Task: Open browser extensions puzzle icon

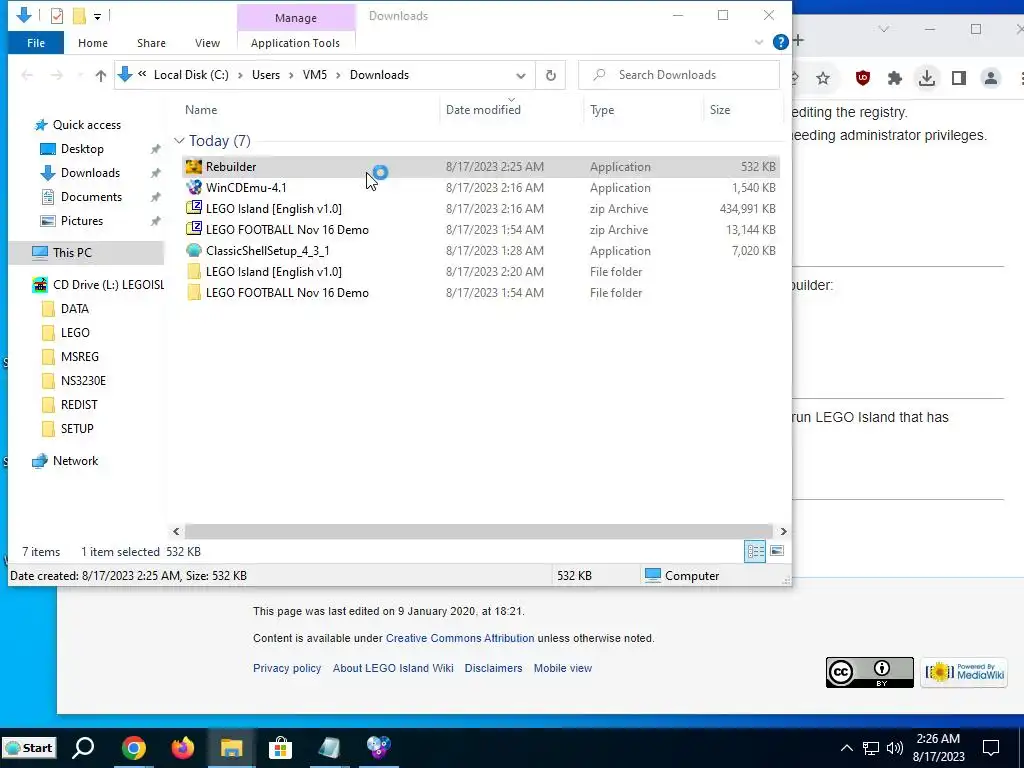Action: click(895, 78)
